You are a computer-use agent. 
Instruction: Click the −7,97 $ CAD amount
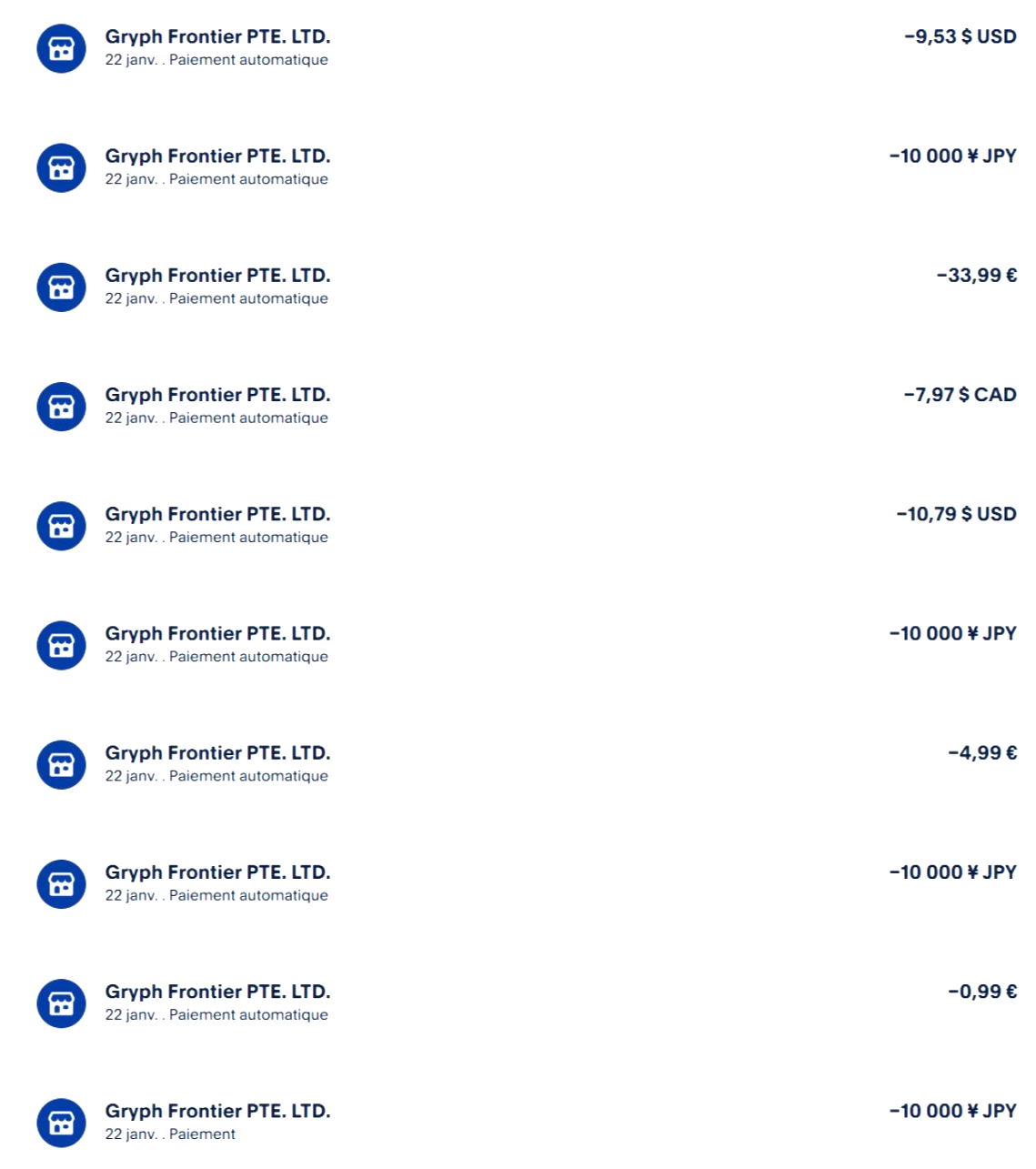pos(960,395)
